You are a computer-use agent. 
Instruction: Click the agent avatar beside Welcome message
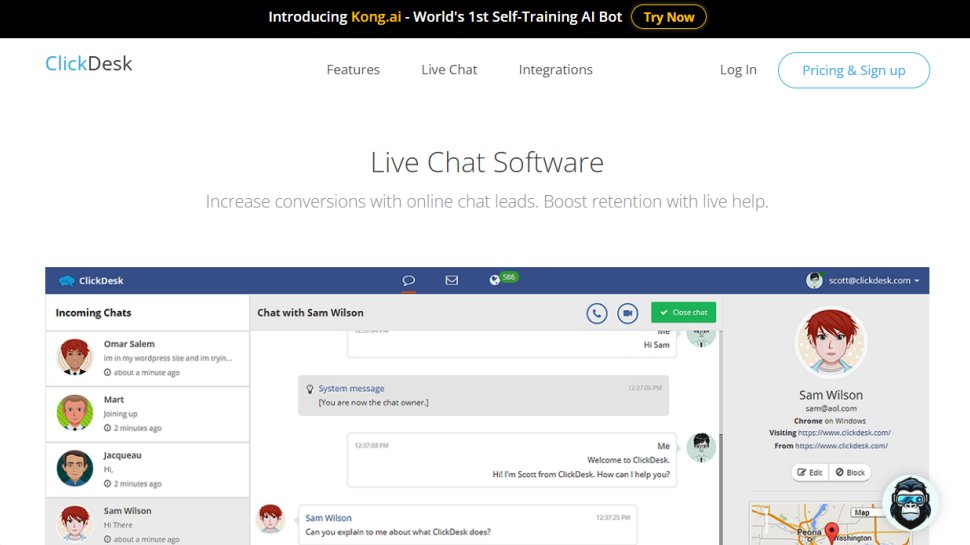[701, 447]
